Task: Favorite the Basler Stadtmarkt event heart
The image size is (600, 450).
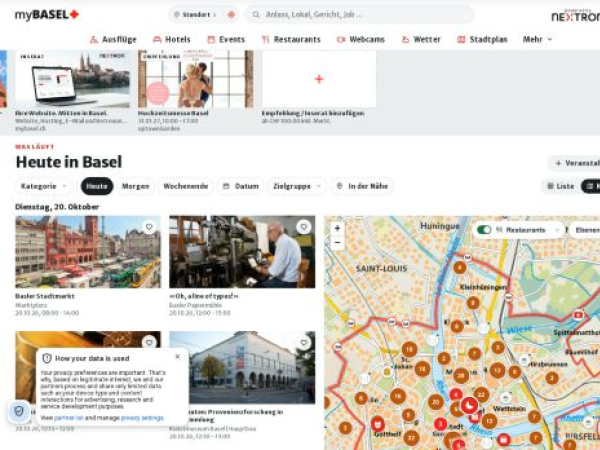Action: tap(149, 227)
